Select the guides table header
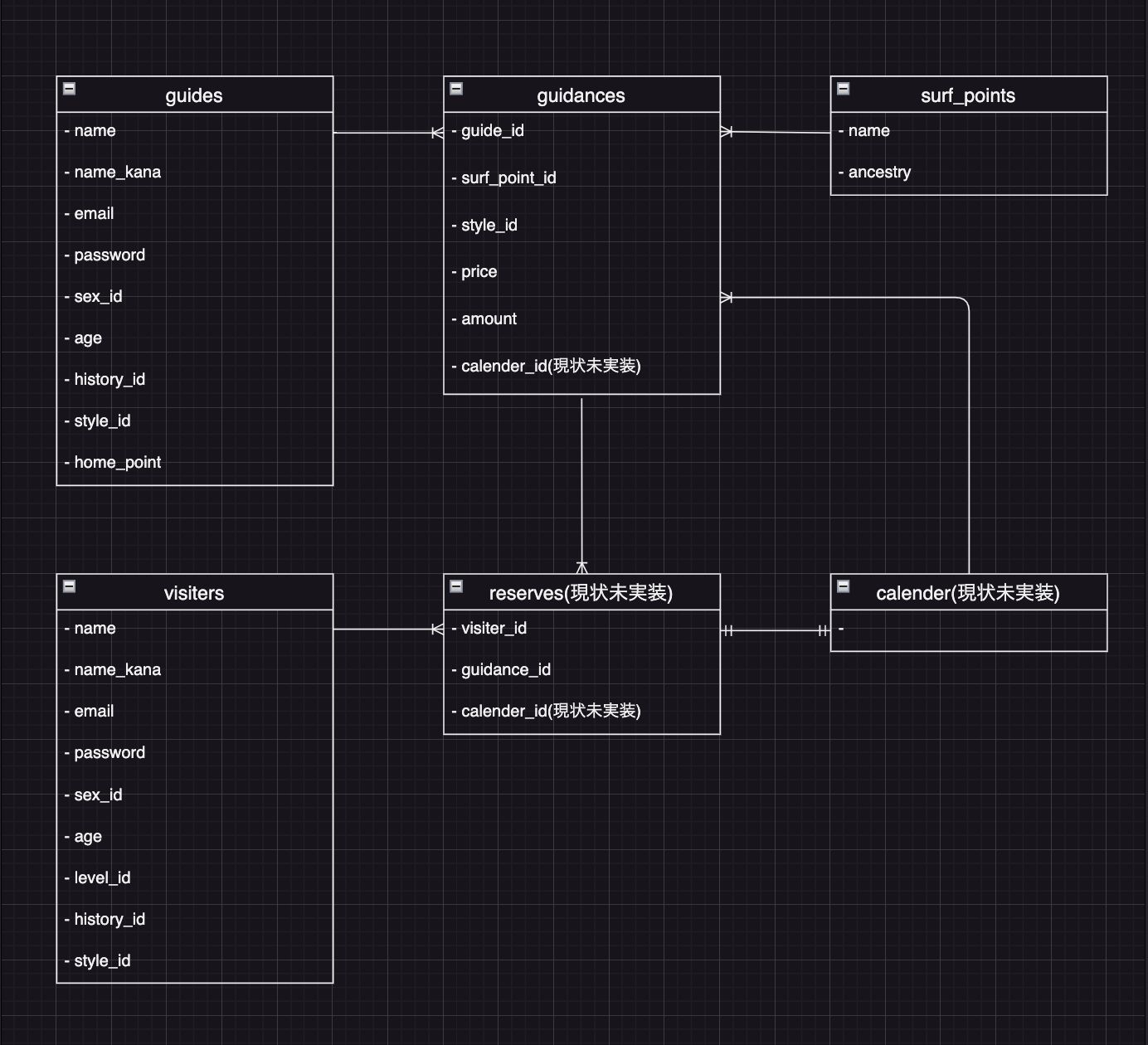Image resolution: width=1148 pixels, height=1045 pixels. [193, 95]
